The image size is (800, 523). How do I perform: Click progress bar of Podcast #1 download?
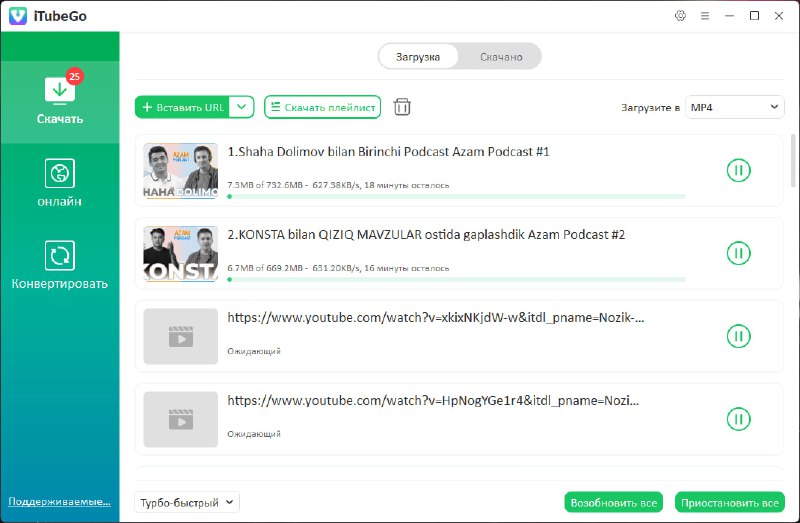click(x=457, y=196)
